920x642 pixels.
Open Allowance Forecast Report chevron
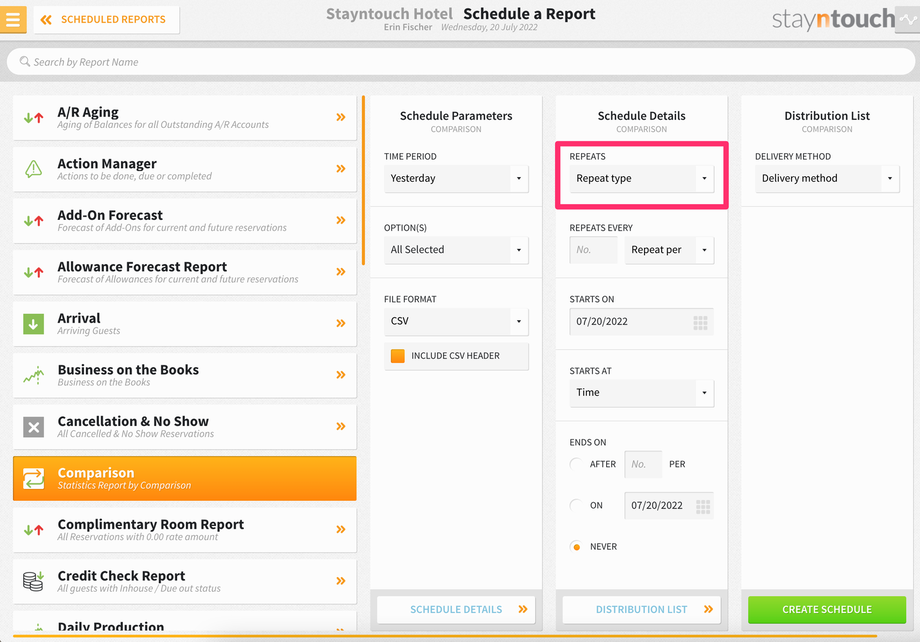tap(341, 272)
